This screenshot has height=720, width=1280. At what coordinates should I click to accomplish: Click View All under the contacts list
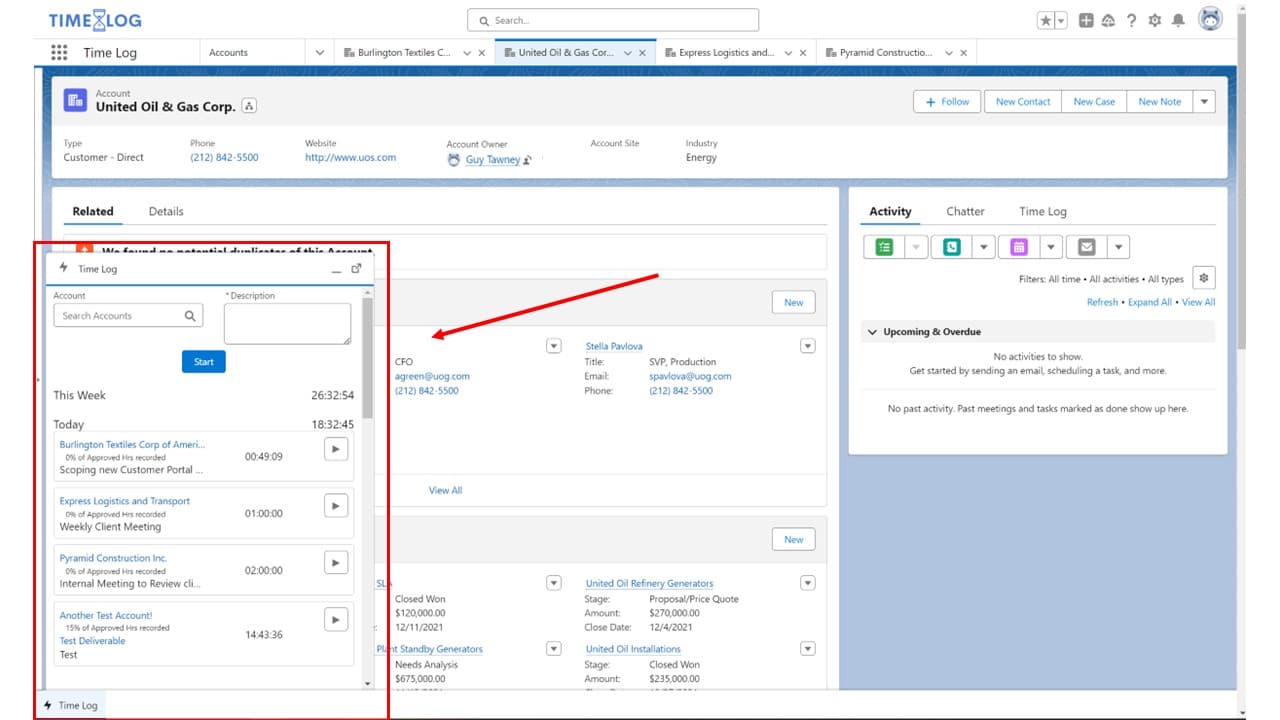pyautogui.click(x=445, y=490)
